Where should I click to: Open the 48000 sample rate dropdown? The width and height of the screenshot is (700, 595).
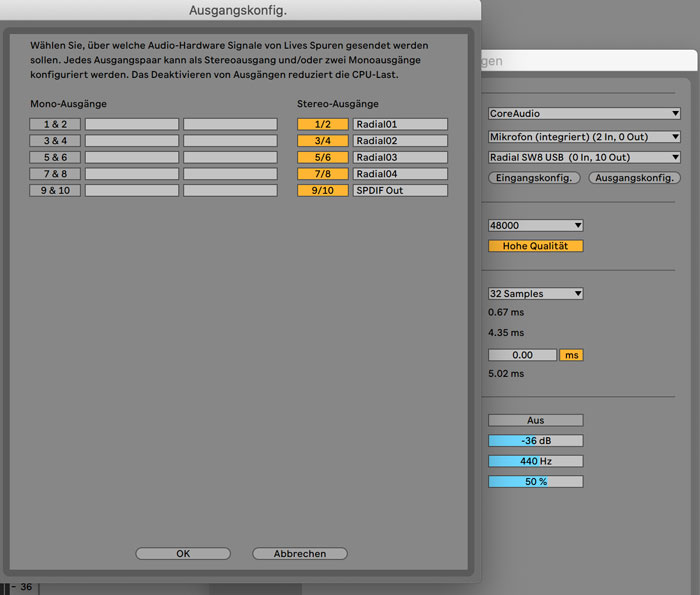pyautogui.click(x=535, y=226)
